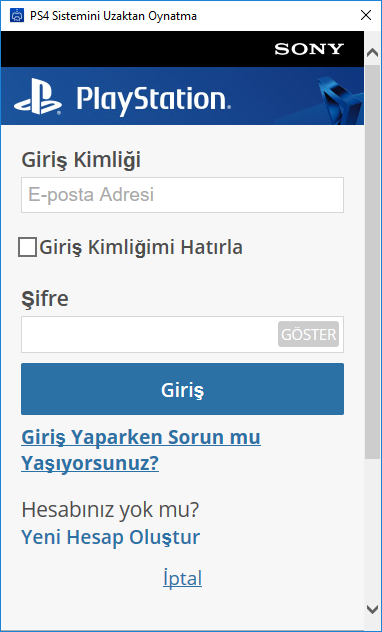Viewport: 382px width, 632px height.
Task: Focus the Şifre password field
Action: (149, 335)
